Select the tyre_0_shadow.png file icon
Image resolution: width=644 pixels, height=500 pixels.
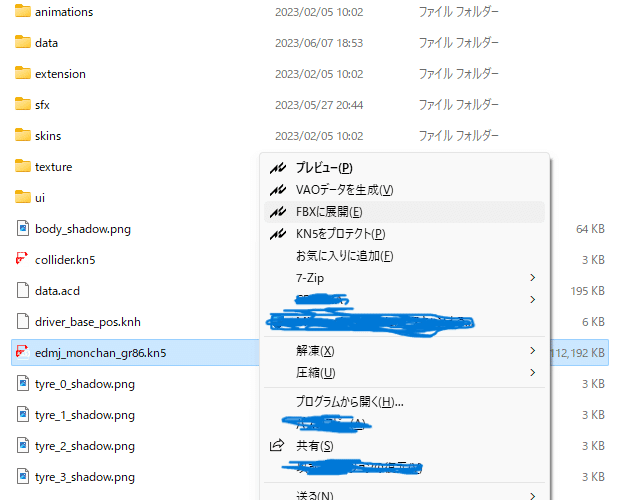pyautogui.click(x=23, y=383)
